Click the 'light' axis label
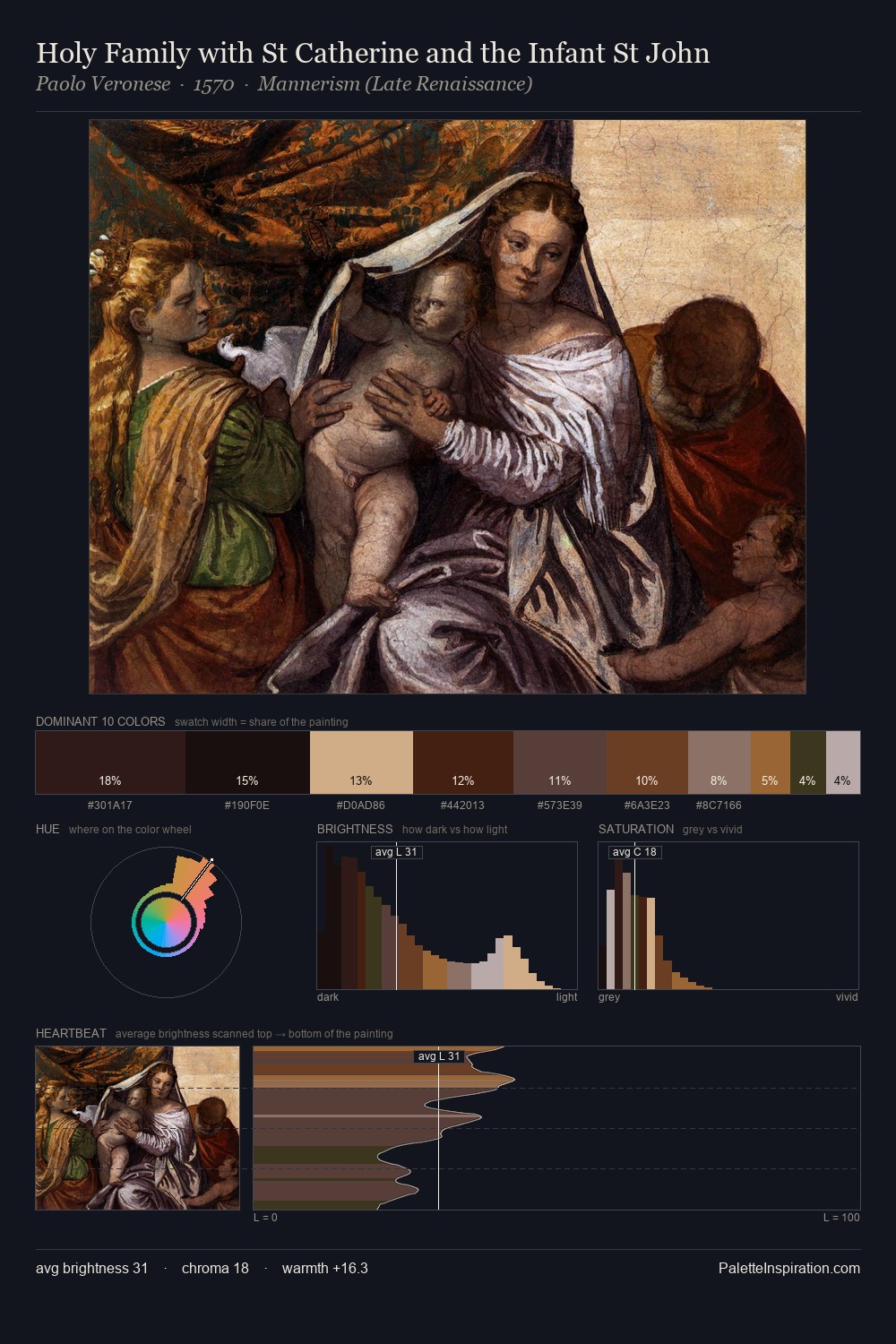This screenshot has width=896, height=1344. [x=566, y=997]
